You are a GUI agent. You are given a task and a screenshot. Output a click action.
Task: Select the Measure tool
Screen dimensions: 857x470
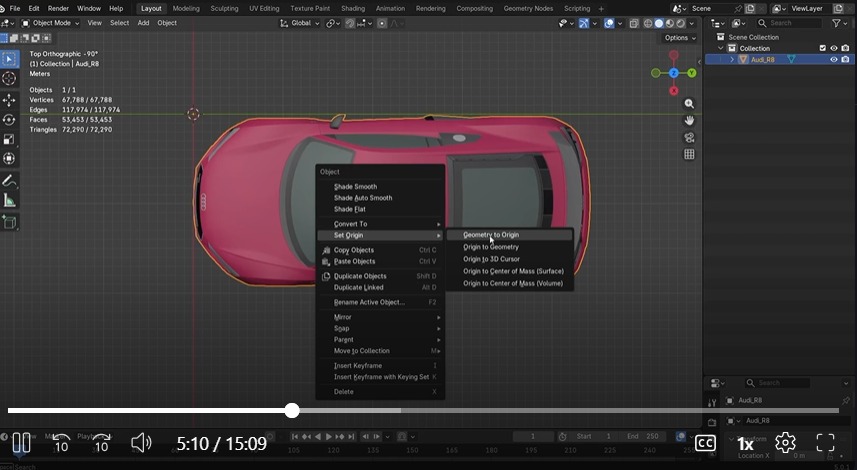coord(9,201)
